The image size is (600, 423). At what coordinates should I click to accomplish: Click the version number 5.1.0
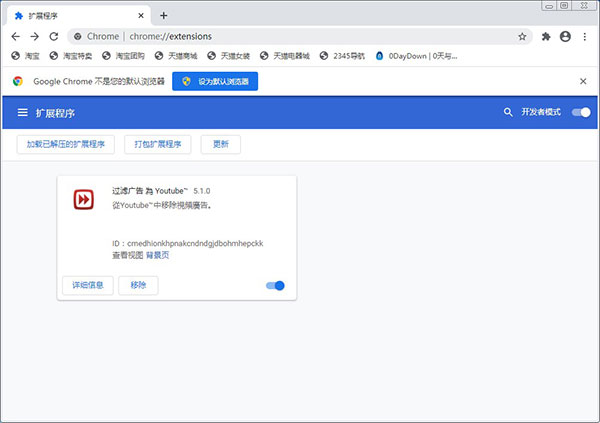pos(202,191)
